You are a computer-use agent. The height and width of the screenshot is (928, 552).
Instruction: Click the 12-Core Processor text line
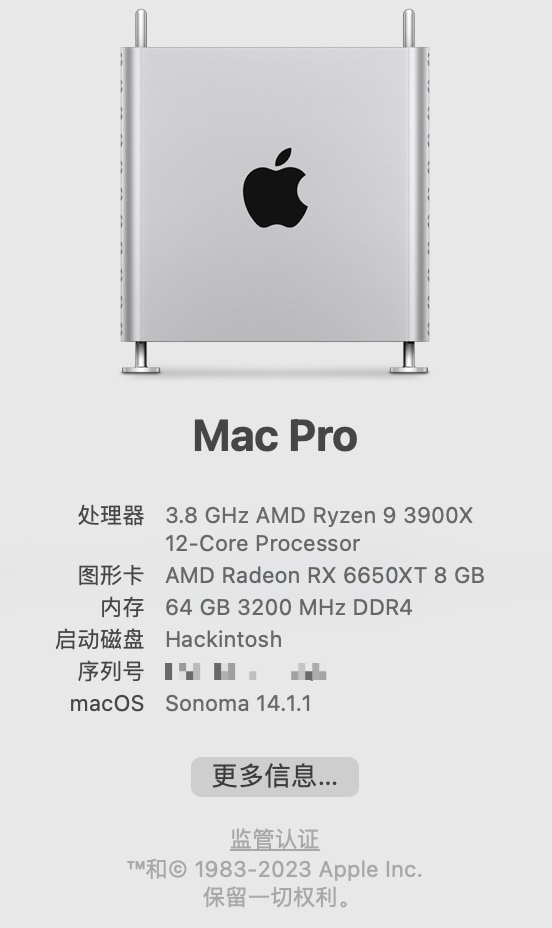[x=263, y=543]
